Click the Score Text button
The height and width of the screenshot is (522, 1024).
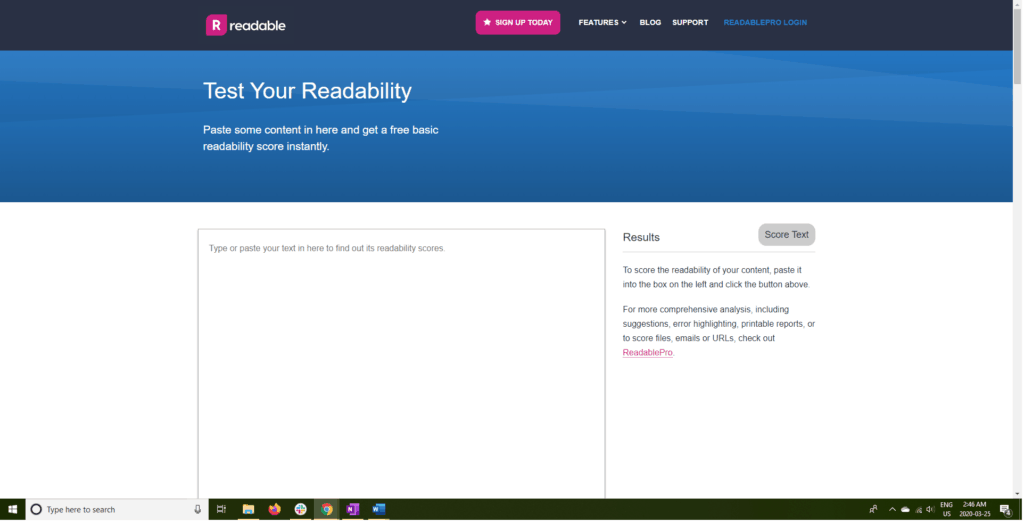[786, 235]
